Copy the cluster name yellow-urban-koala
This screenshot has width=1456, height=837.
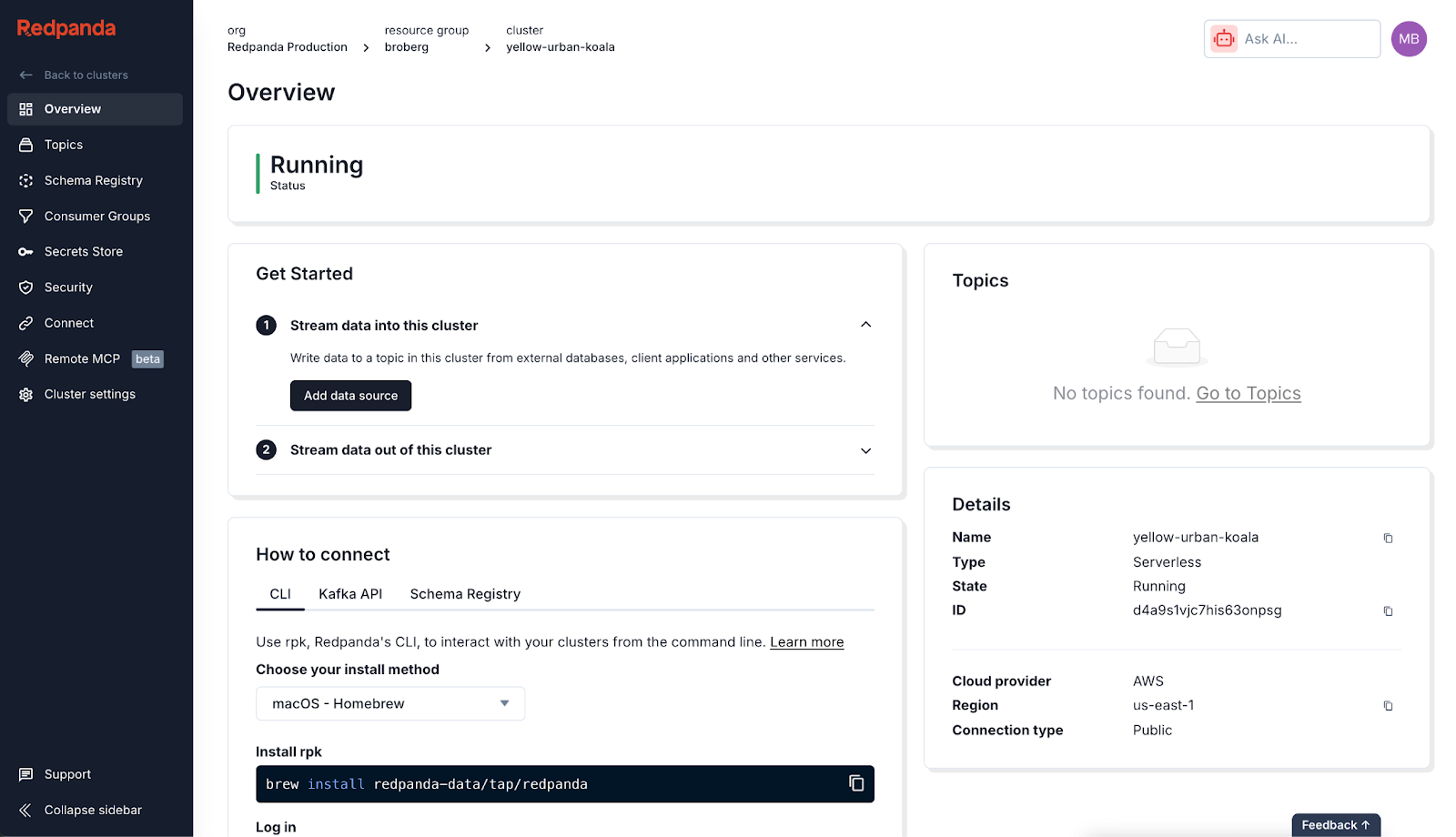click(1388, 539)
